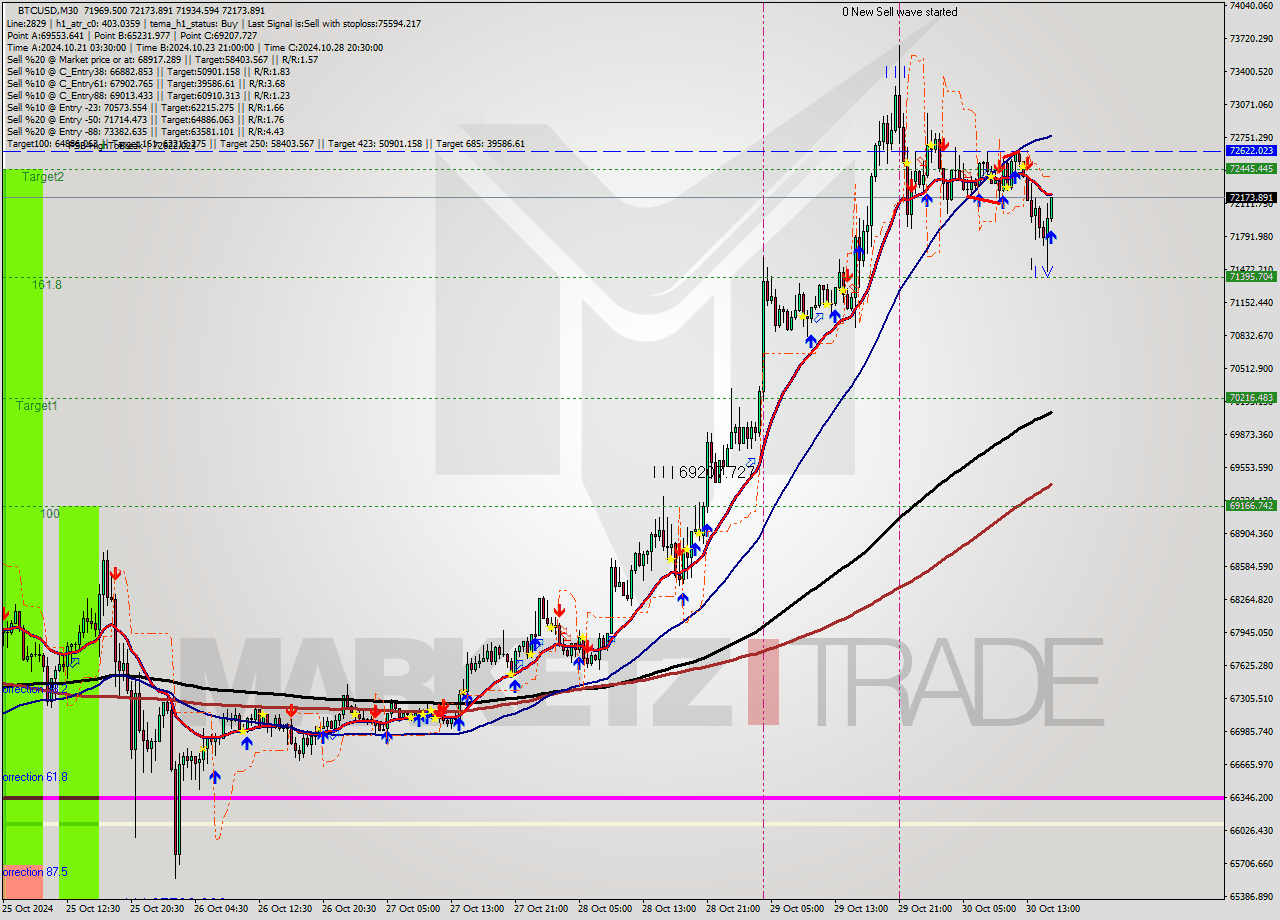The width and height of the screenshot is (1280, 920).
Task: Click the 65706.660 price axis label
Action: pyautogui.click(x=1251, y=864)
